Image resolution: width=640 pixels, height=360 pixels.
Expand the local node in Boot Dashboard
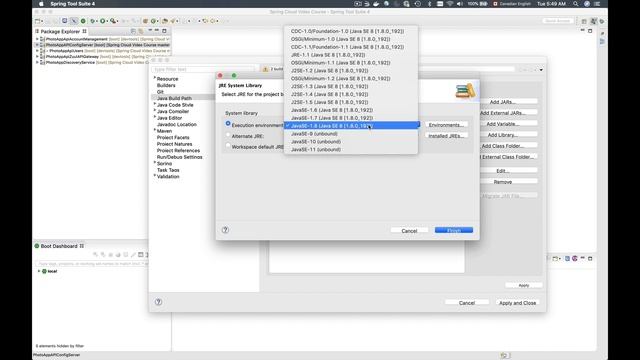(39, 271)
